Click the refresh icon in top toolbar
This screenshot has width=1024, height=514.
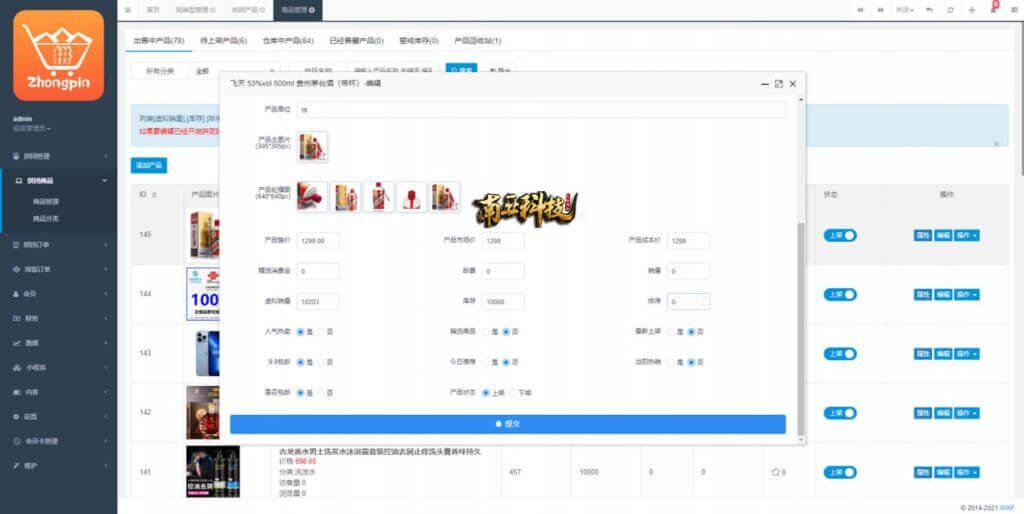(950, 9)
